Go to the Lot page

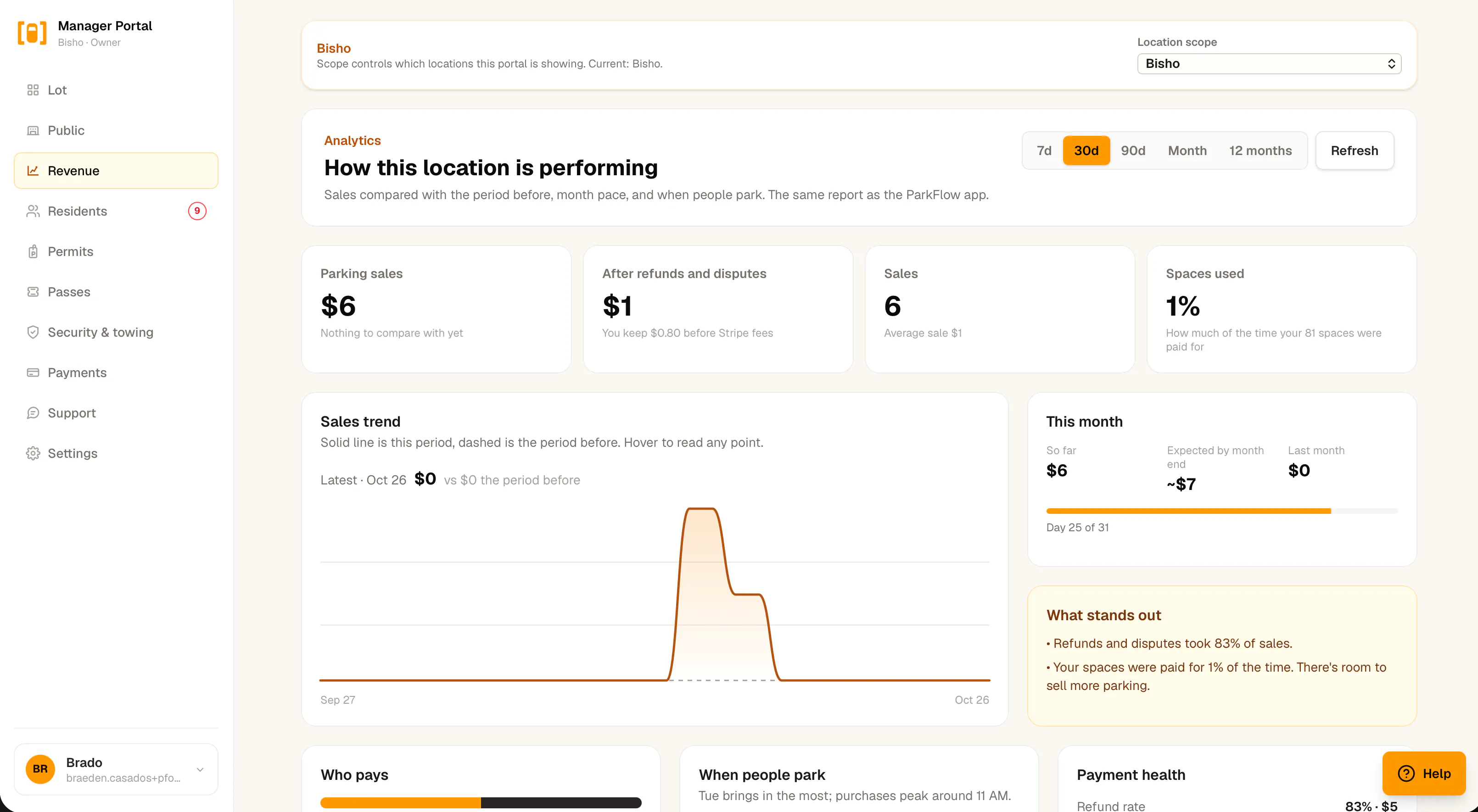click(116, 90)
